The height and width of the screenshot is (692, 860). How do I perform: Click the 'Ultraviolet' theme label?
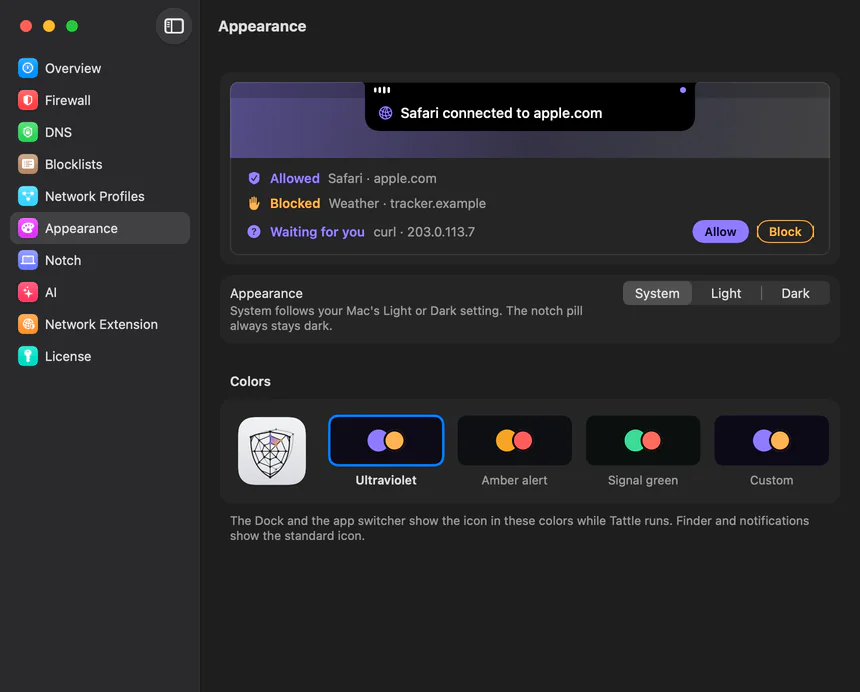pyautogui.click(x=386, y=480)
